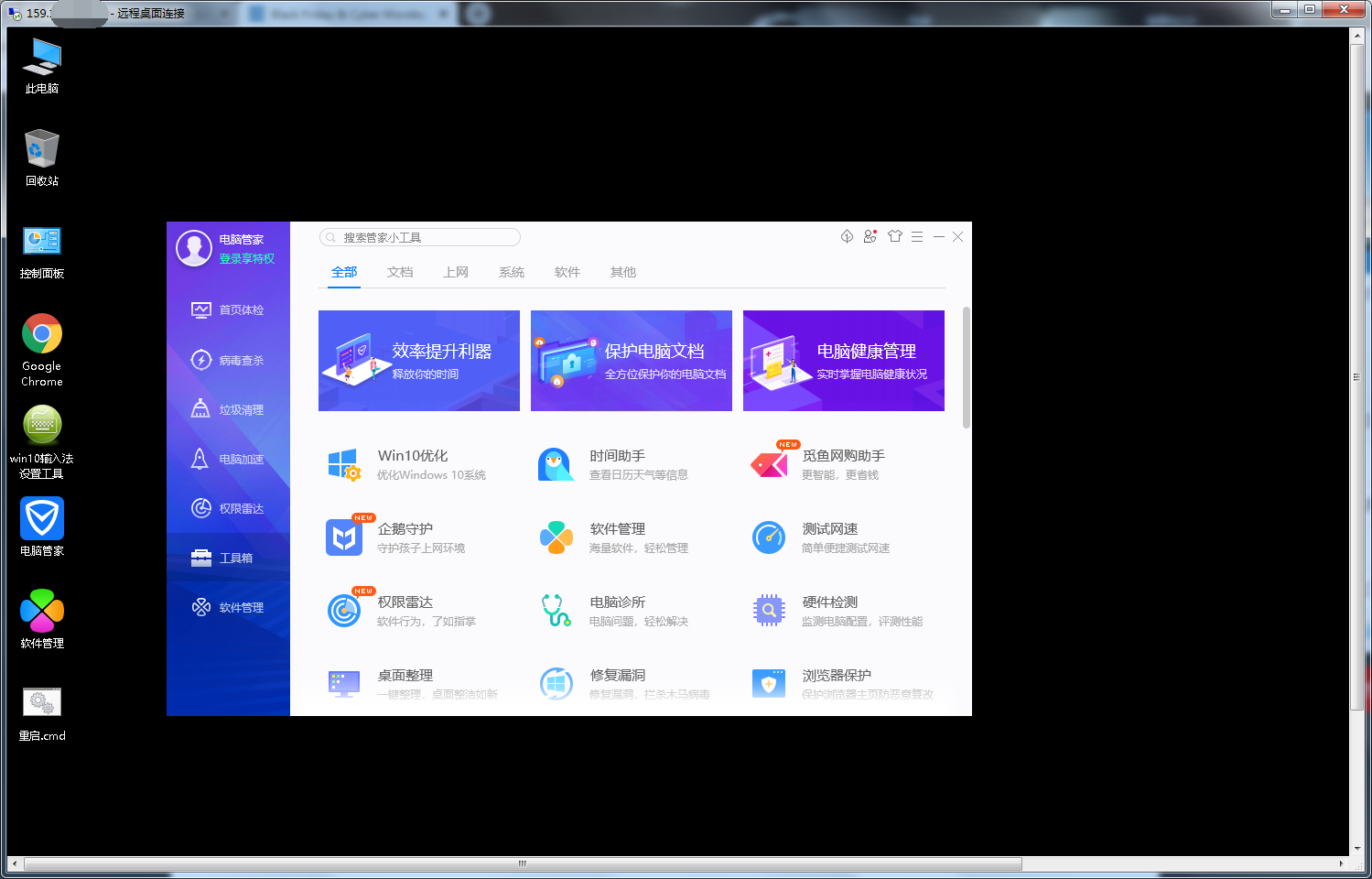Switch to the 软件 tab
Image resolution: width=1372 pixels, height=879 pixels.
(x=567, y=272)
